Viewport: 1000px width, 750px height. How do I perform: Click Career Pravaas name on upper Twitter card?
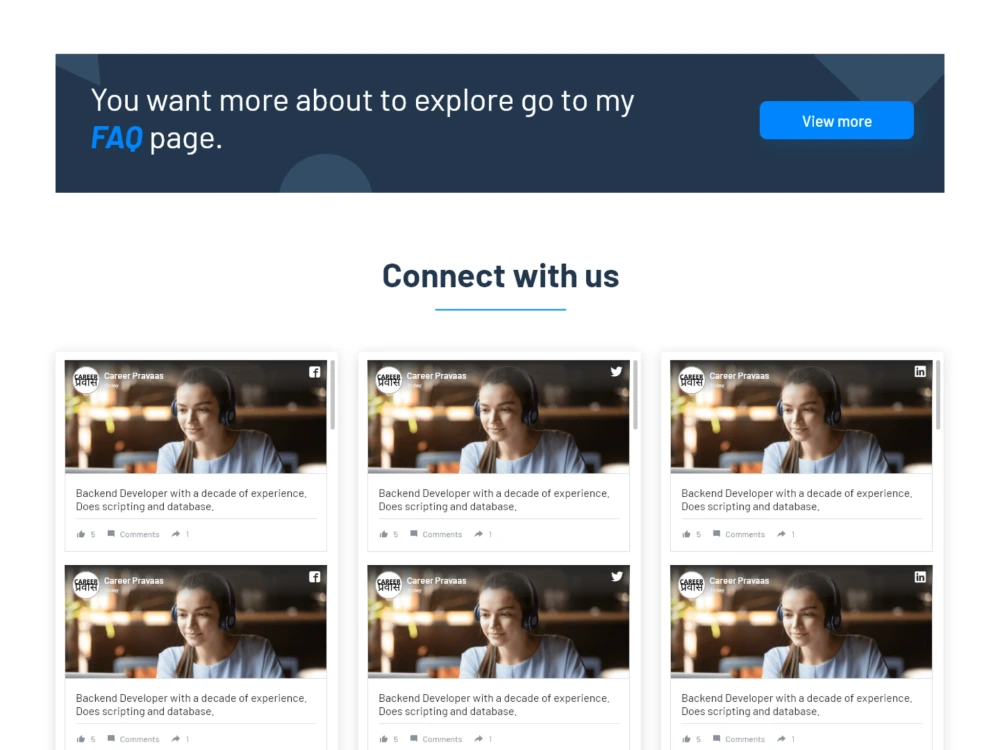(437, 376)
